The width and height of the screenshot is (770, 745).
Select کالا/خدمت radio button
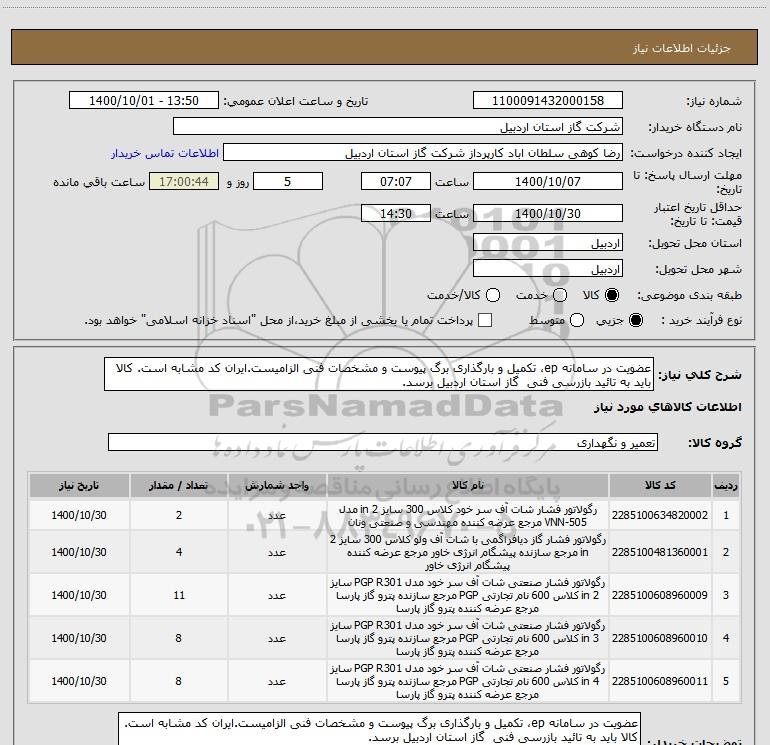click(493, 295)
